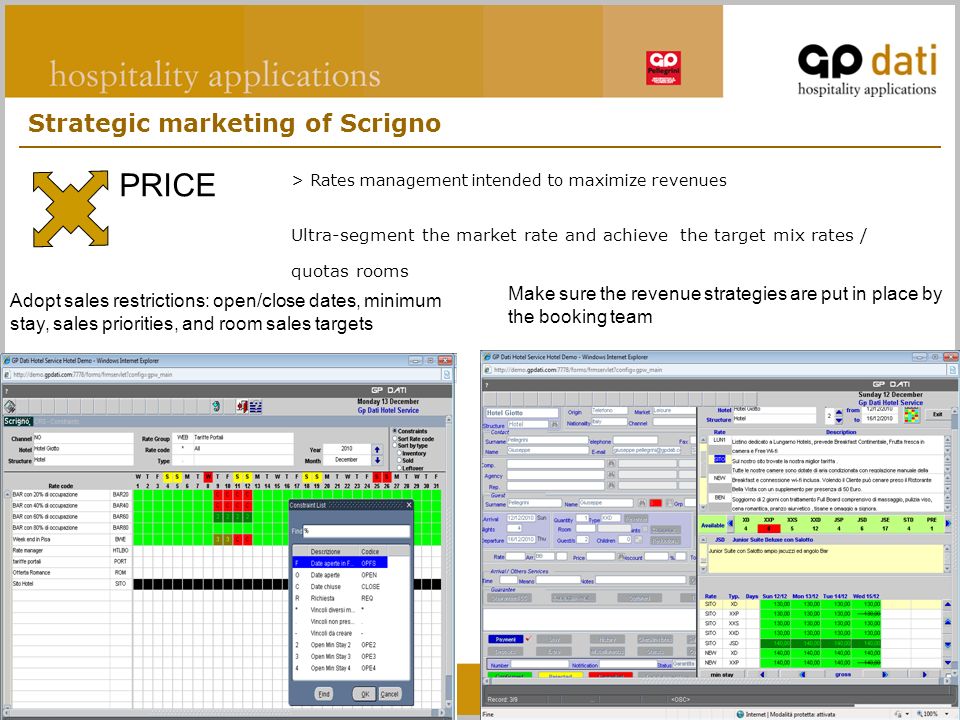Click double right arrow next to gross
The width and height of the screenshot is (960, 720).
click(x=884, y=674)
